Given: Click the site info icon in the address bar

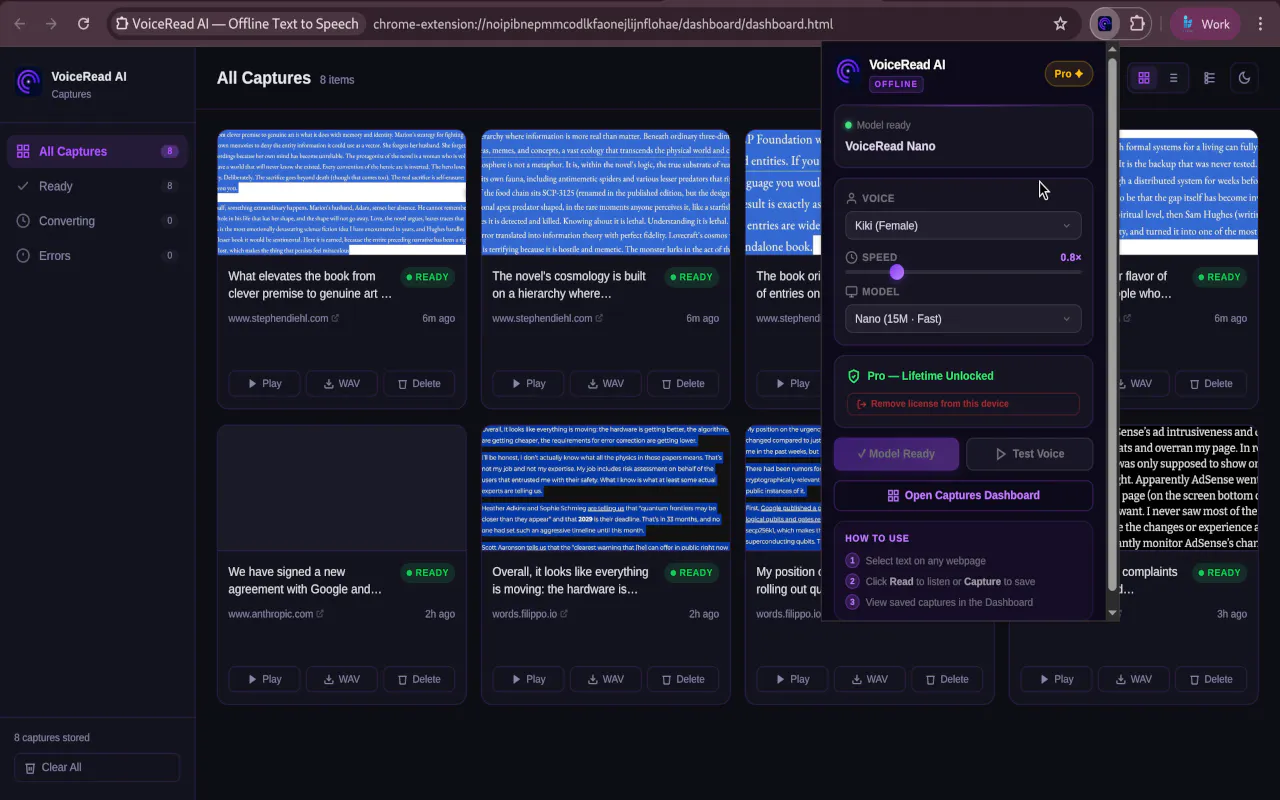Looking at the screenshot, I should [x=122, y=24].
